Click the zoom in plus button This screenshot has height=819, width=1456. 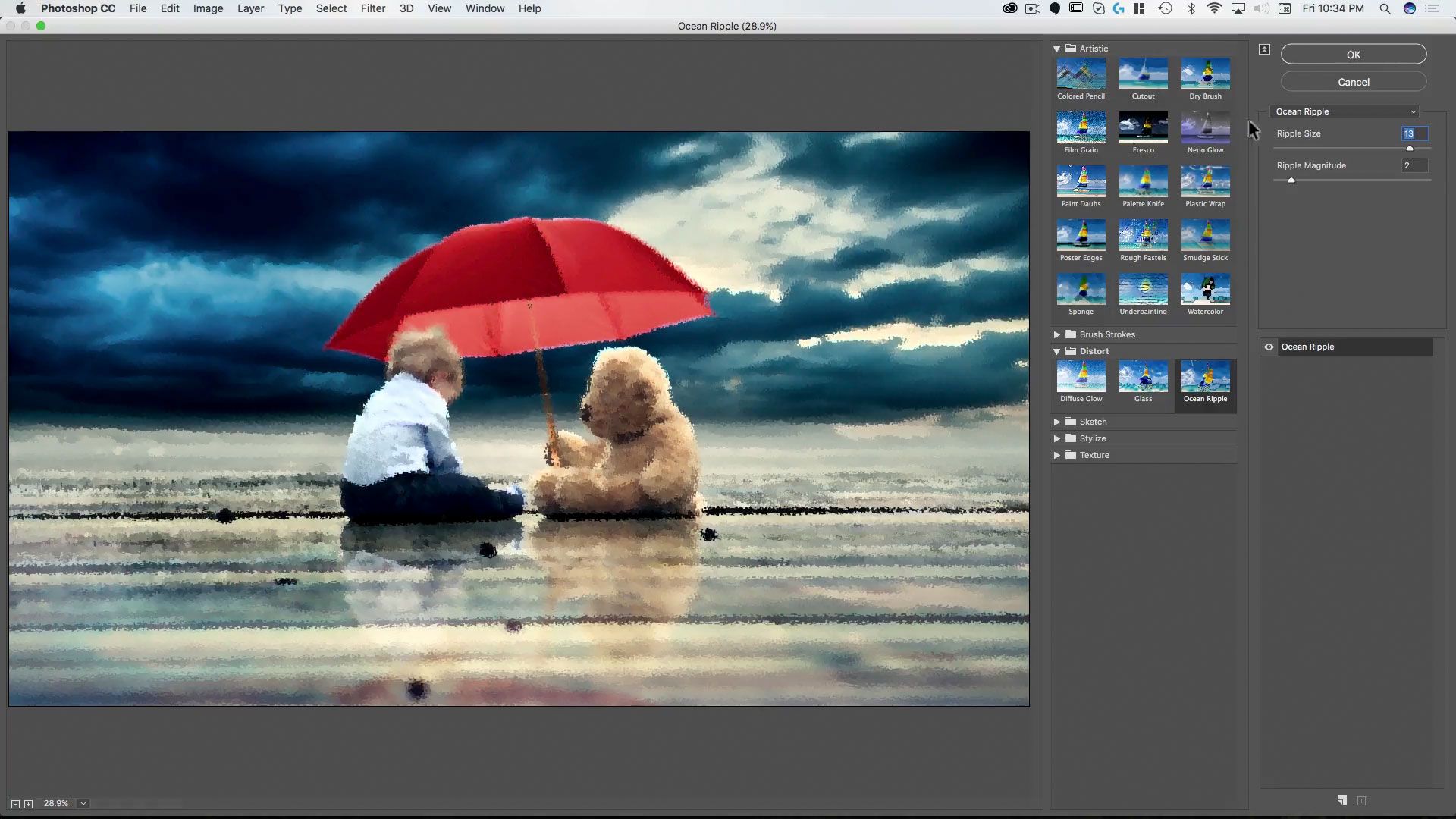[29, 804]
